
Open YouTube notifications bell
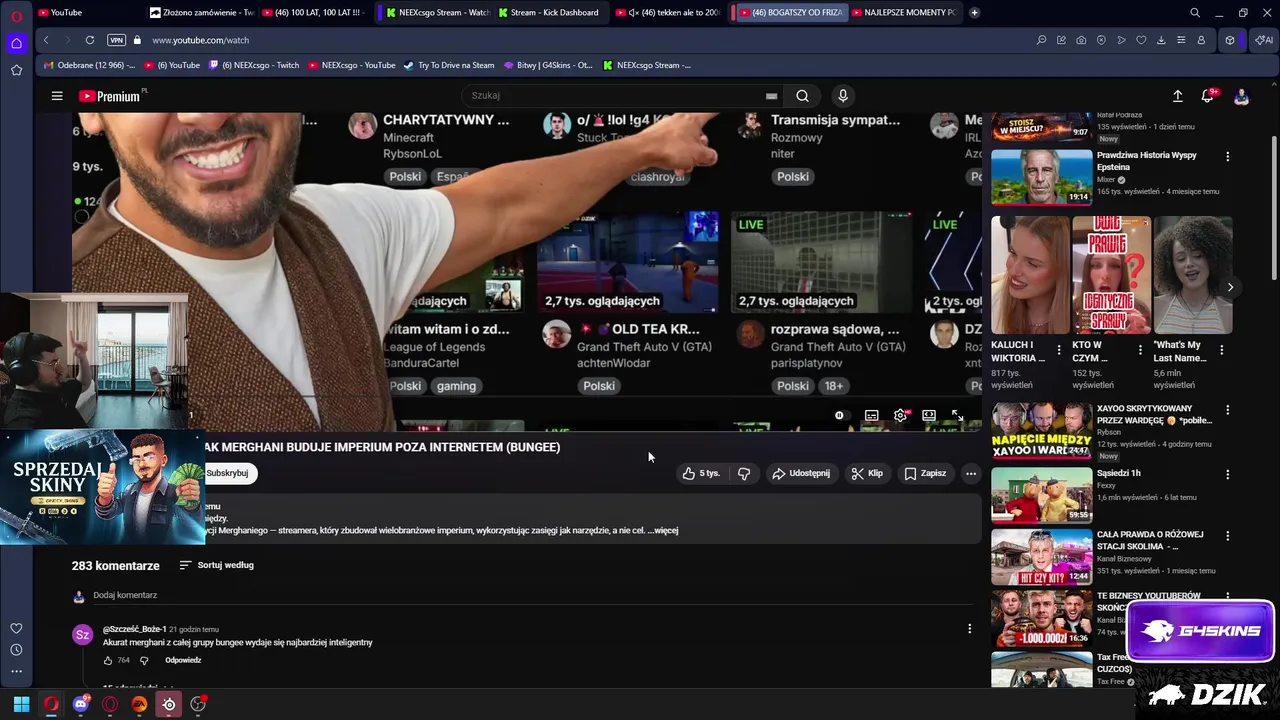tap(1208, 96)
